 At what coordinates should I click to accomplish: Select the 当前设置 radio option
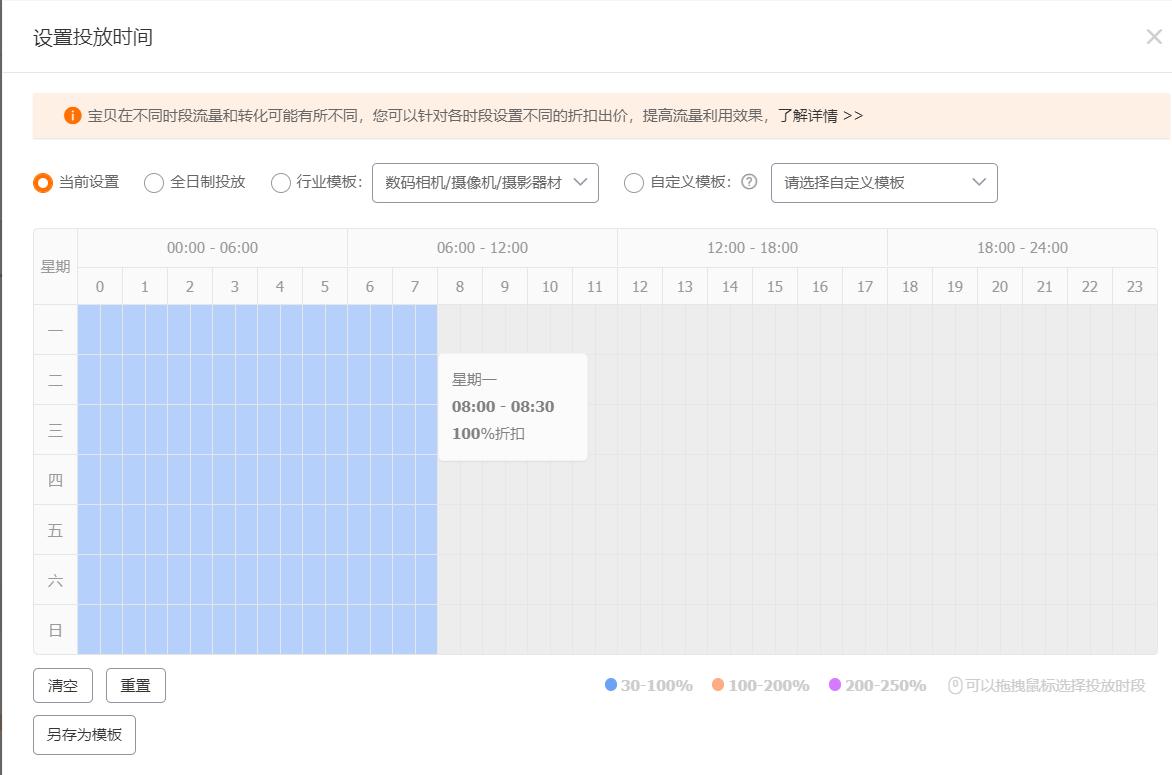(42, 183)
